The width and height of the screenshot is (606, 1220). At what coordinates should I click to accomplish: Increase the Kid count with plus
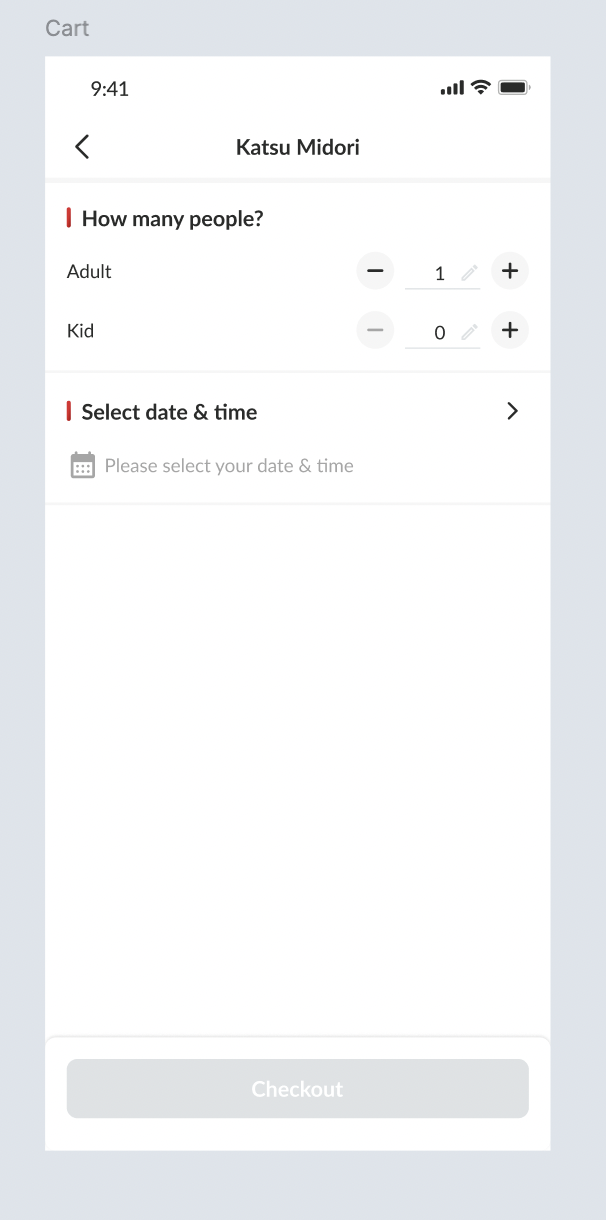pyautogui.click(x=510, y=331)
